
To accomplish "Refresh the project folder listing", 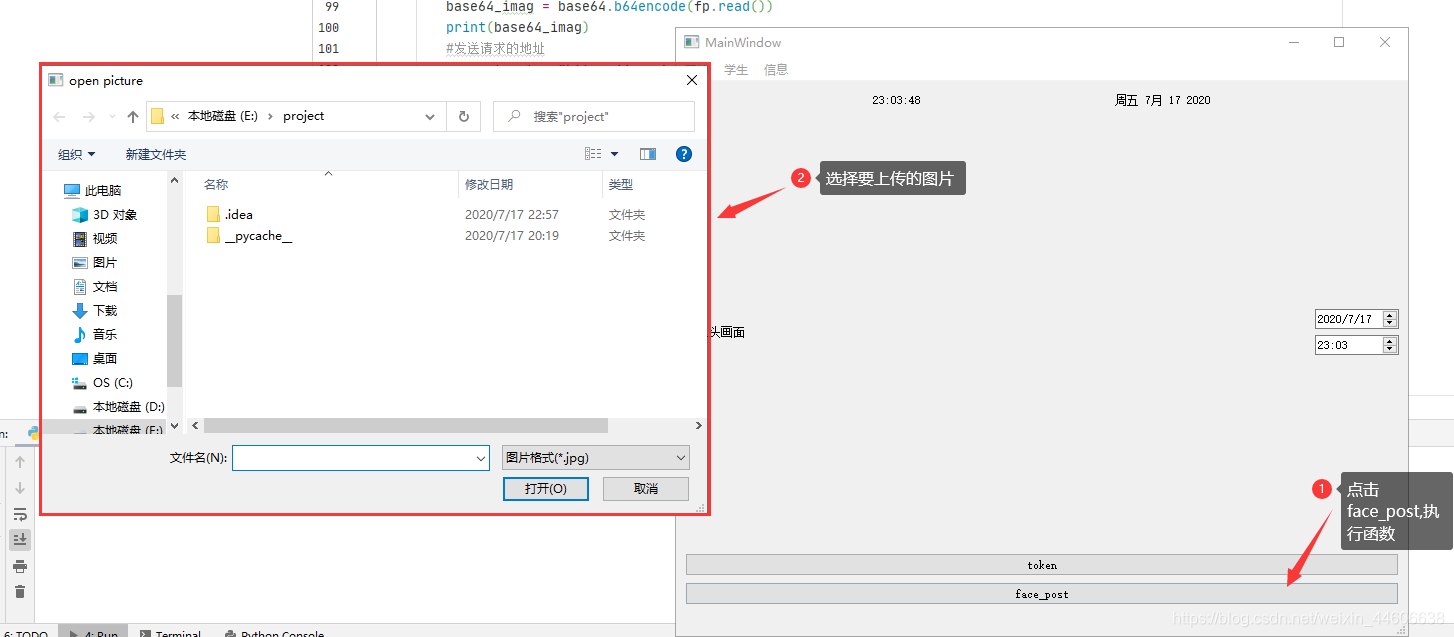I will [463, 116].
